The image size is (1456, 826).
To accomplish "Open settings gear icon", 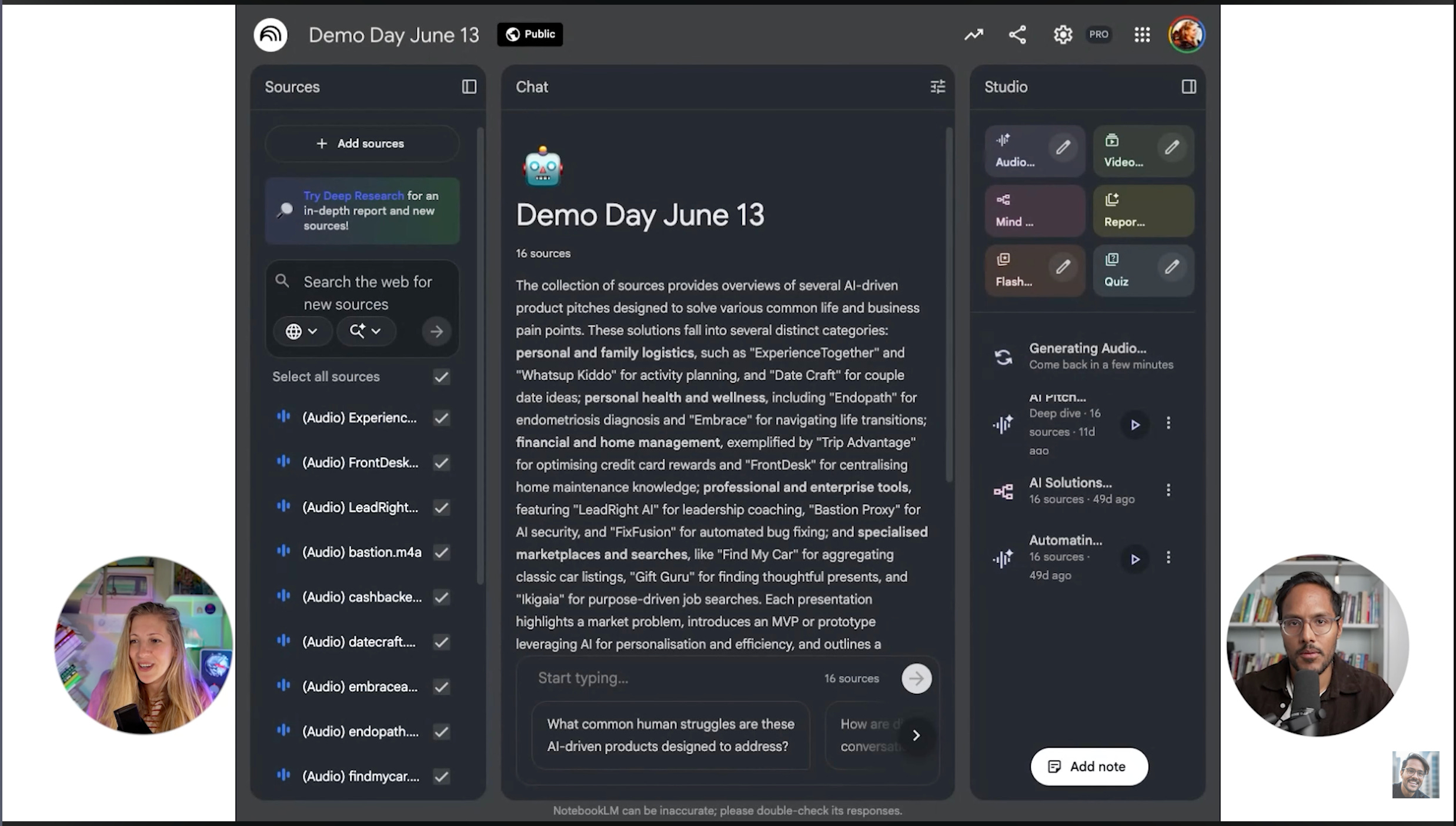I will [x=1063, y=35].
